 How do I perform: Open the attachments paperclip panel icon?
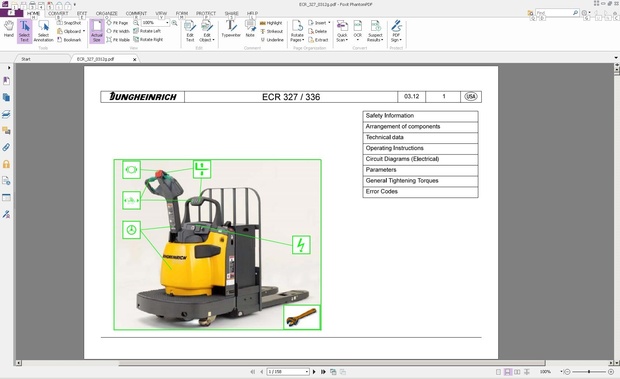[6, 147]
